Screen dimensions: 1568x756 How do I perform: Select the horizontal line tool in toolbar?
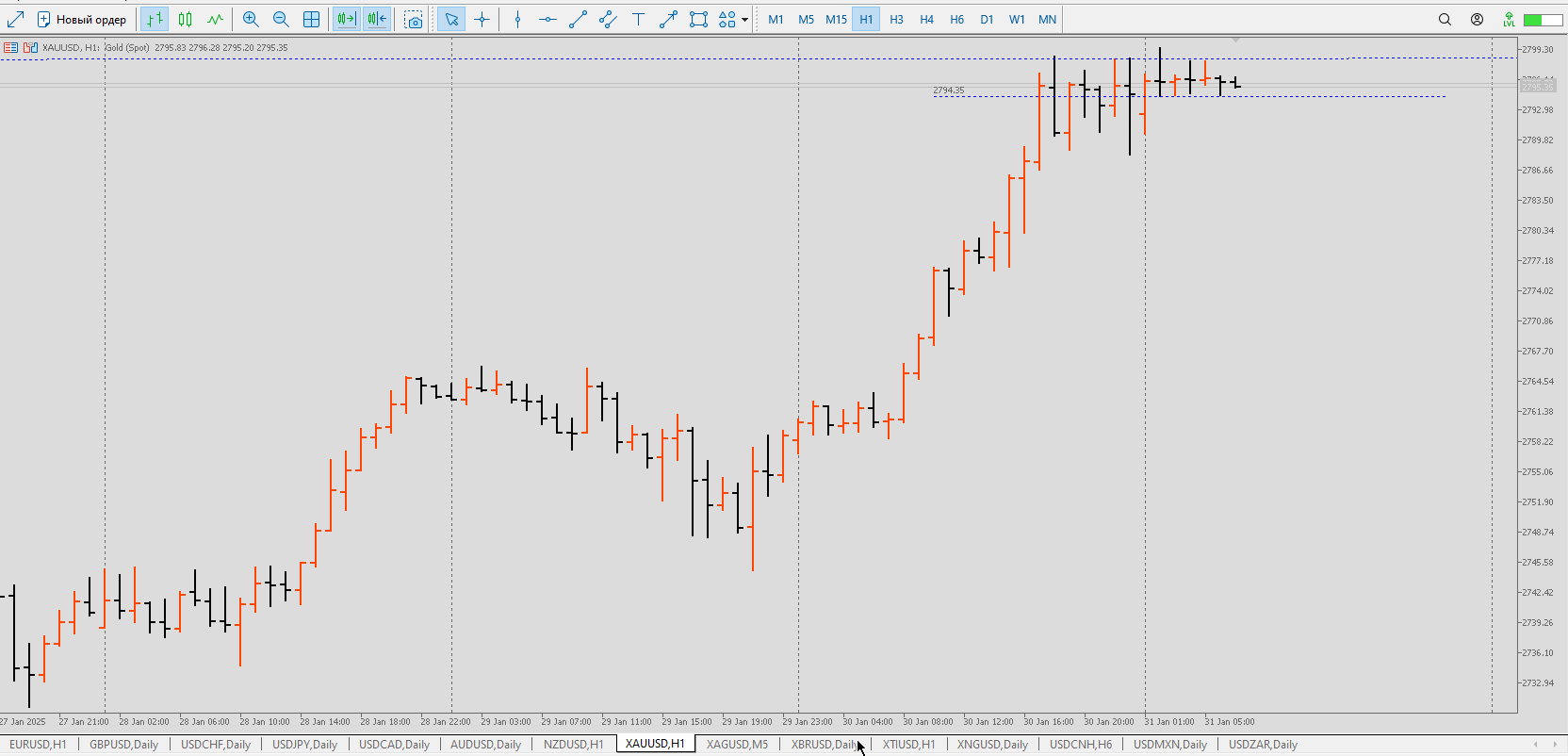[547, 19]
